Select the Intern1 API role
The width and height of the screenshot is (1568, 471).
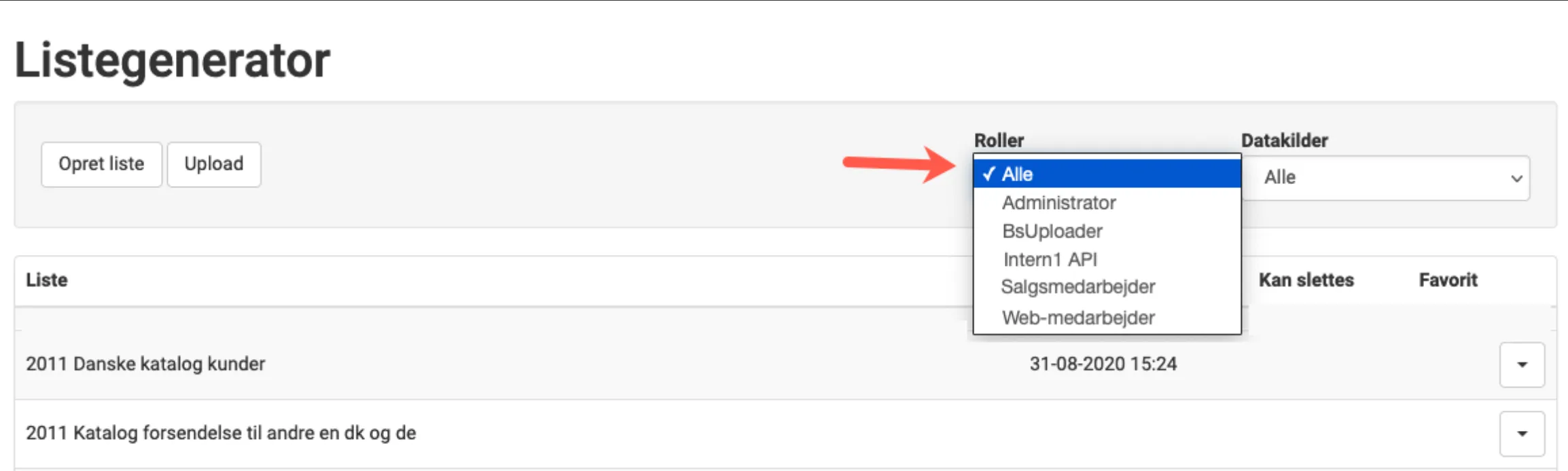[x=1050, y=259]
